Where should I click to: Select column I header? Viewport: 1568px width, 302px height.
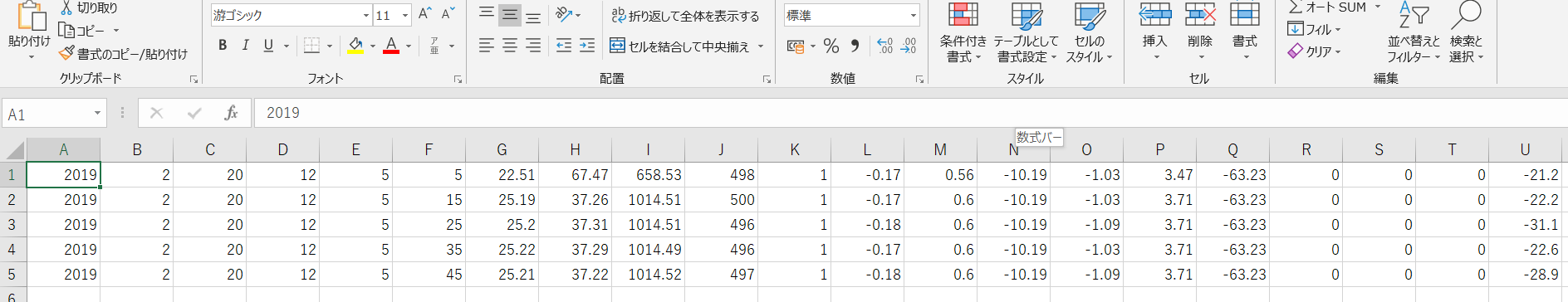648,149
